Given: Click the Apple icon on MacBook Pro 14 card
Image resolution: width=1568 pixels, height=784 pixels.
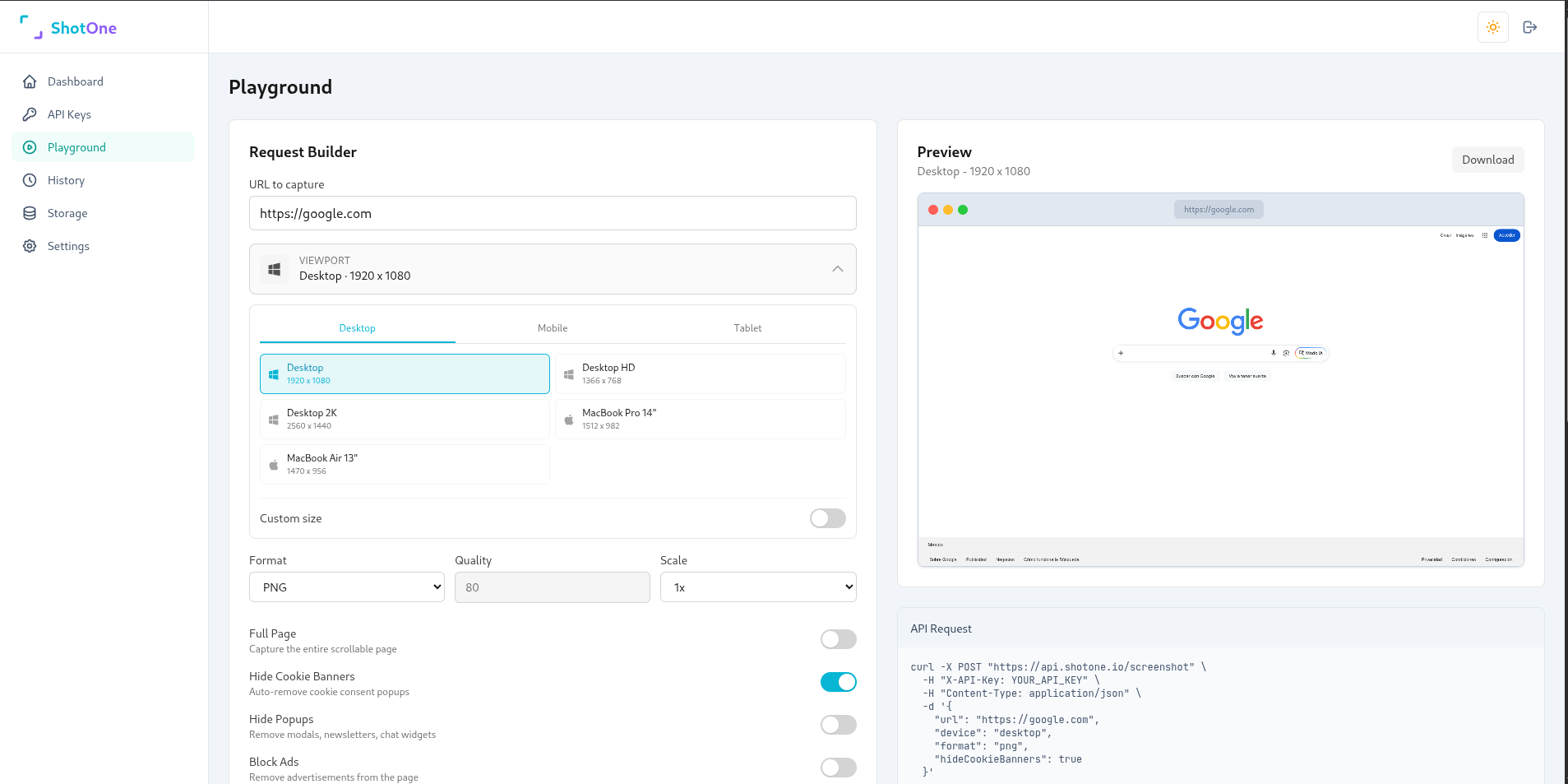Looking at the screenshot, I should 568,419.
